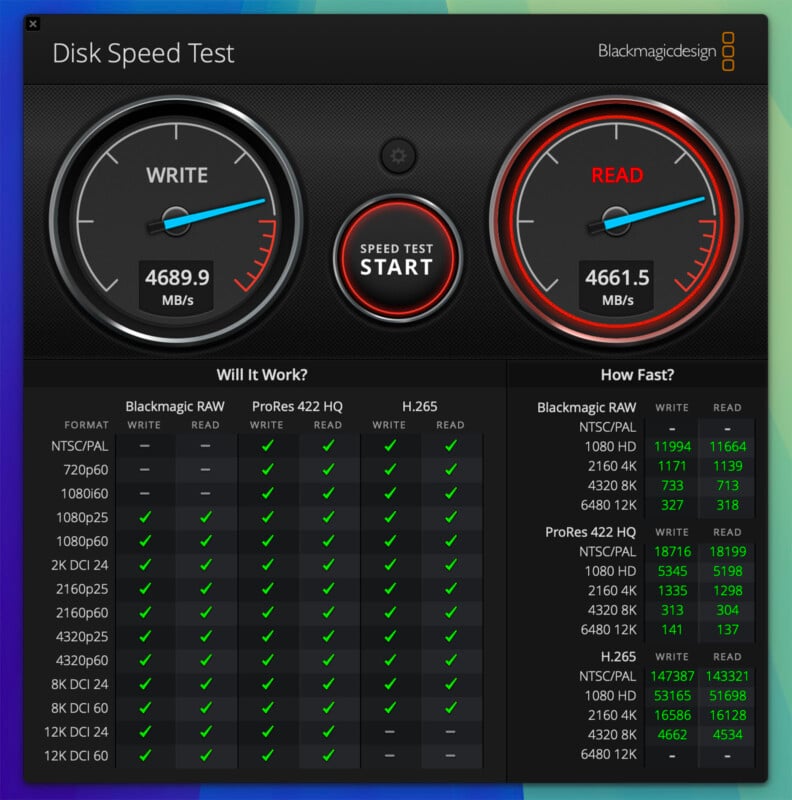Click ProRes 1080 HD write value 5345
Viewport: 792px width, 800px height.
(672, 571)
